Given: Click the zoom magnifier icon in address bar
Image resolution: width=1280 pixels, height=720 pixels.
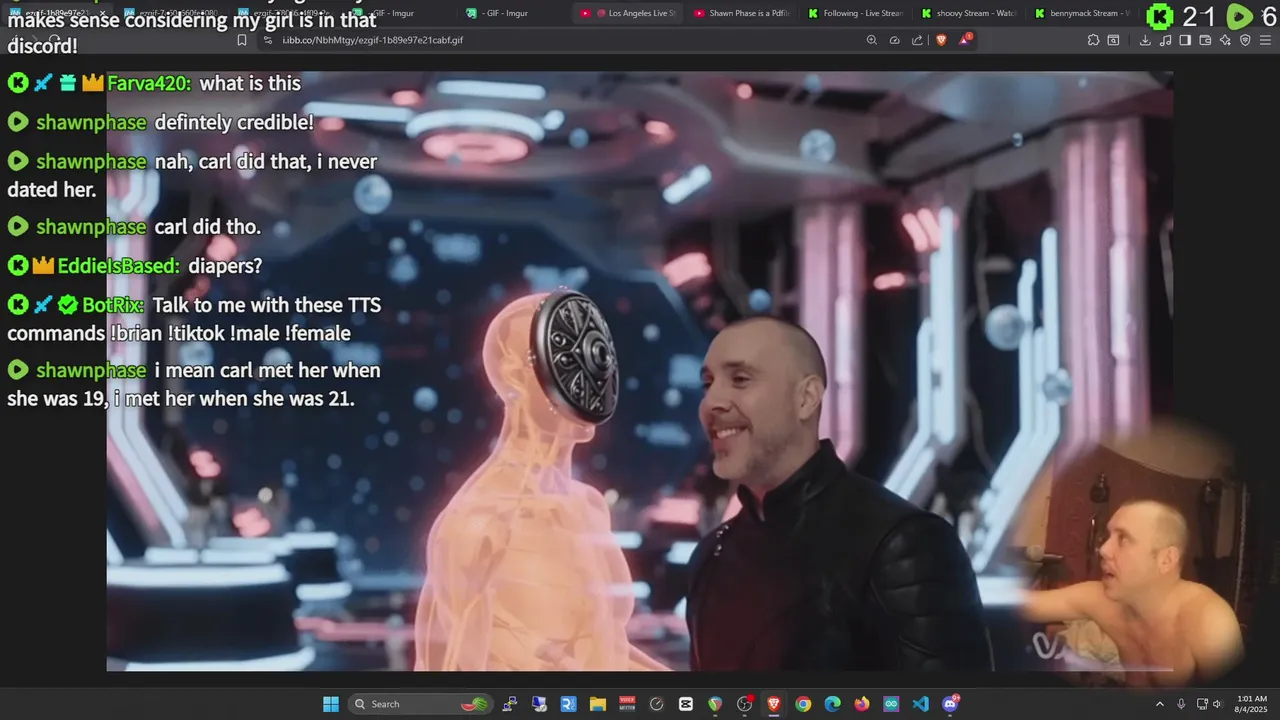Looking at the screenshot, I should pos(871,40).
